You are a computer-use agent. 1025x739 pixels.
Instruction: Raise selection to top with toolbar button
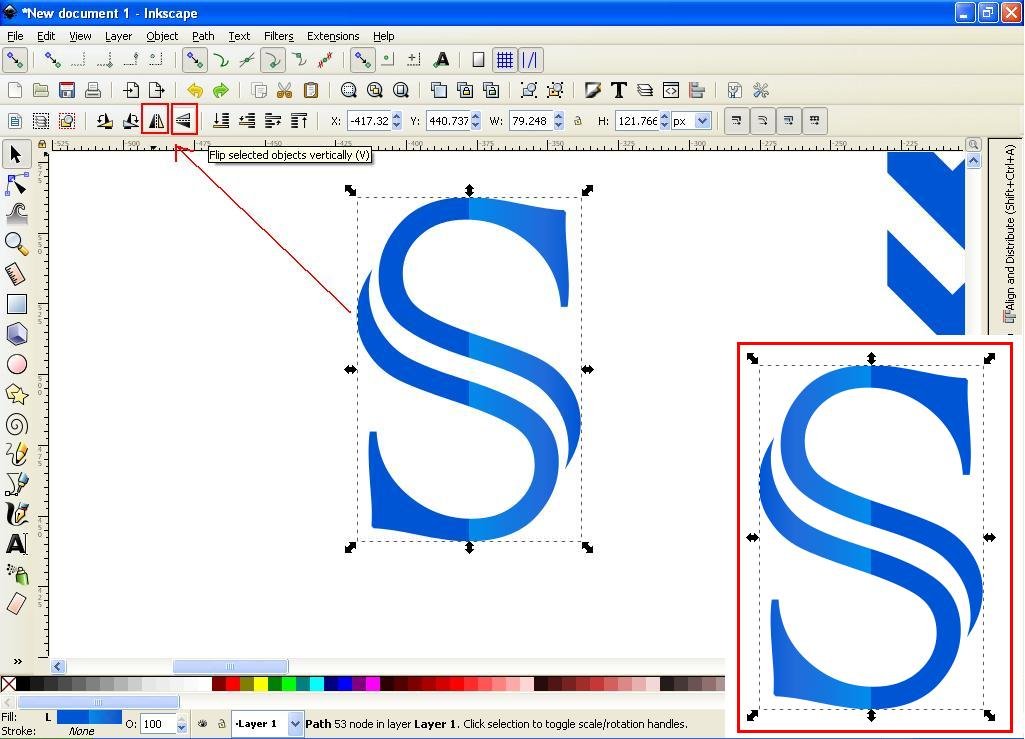[298, 120]
